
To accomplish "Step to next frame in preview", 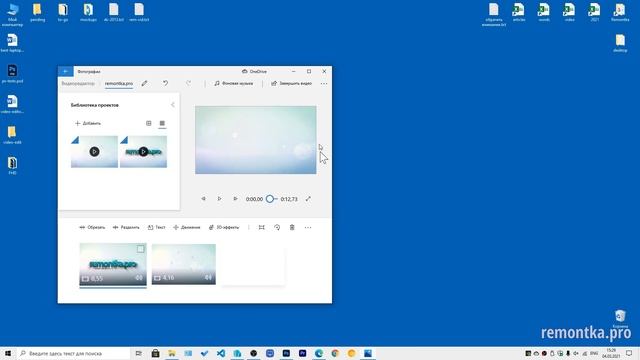I will pyautogui.click(x=235, y=199).
